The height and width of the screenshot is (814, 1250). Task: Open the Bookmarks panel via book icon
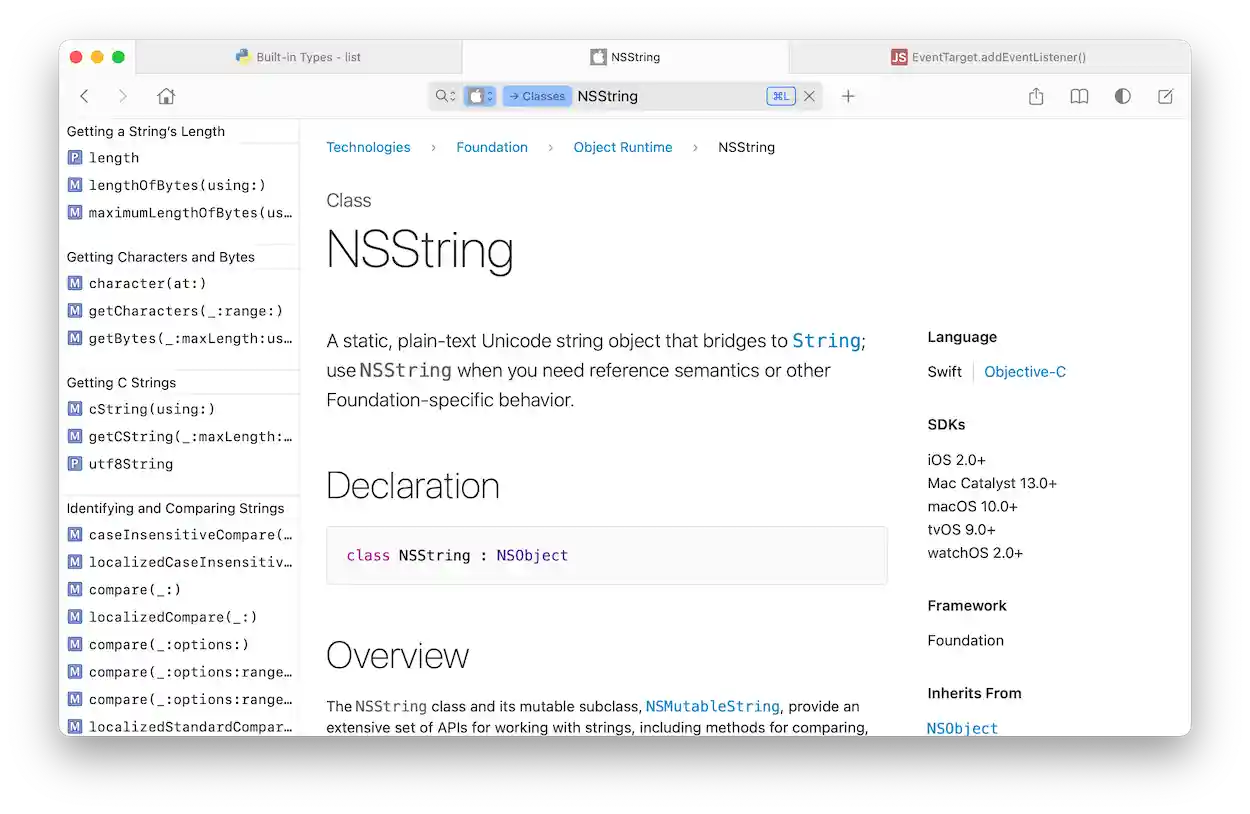(x=1079, y=96)
